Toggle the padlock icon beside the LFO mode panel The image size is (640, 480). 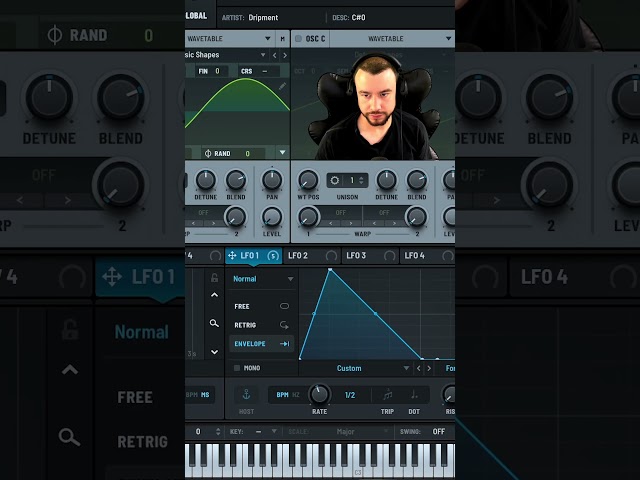click(214, 278)
